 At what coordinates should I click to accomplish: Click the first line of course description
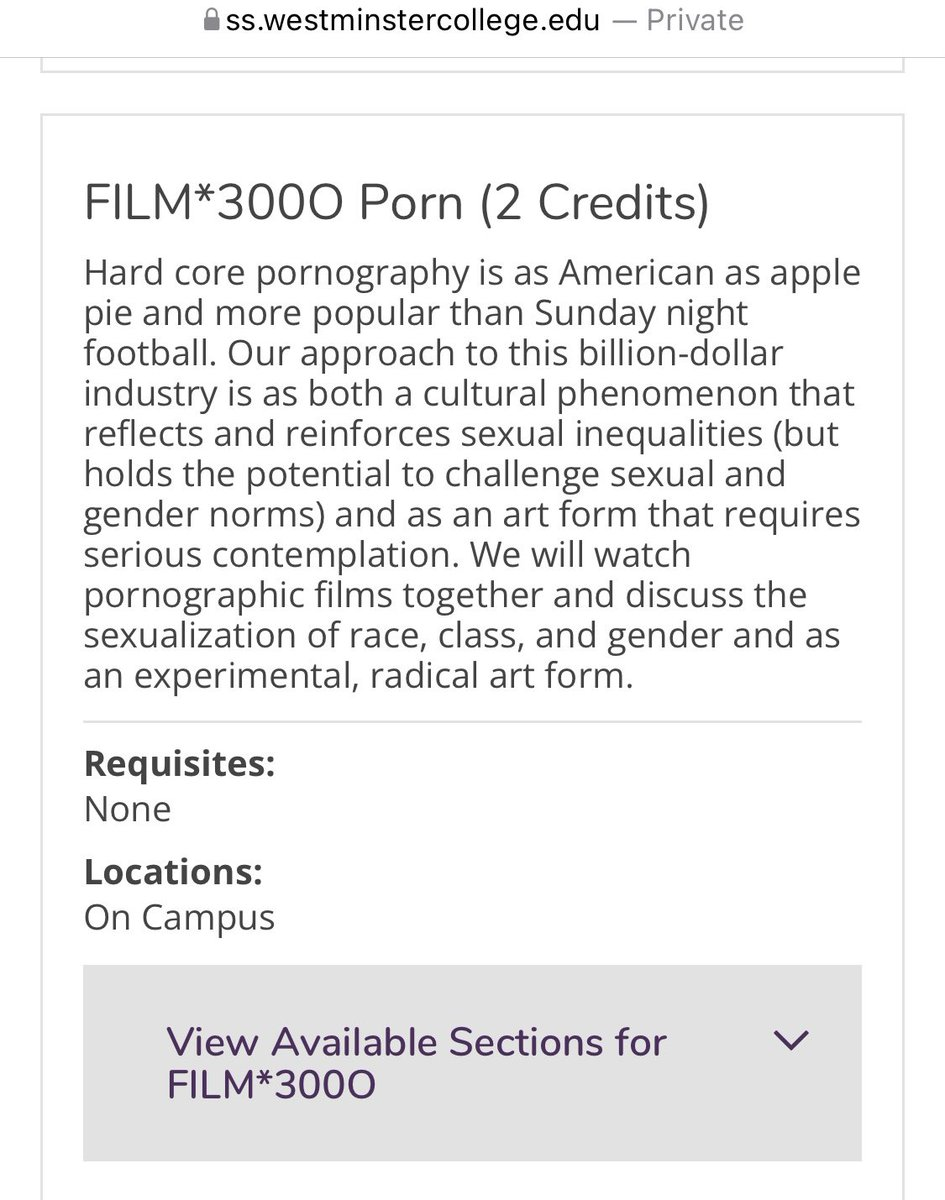click(472, 274)
